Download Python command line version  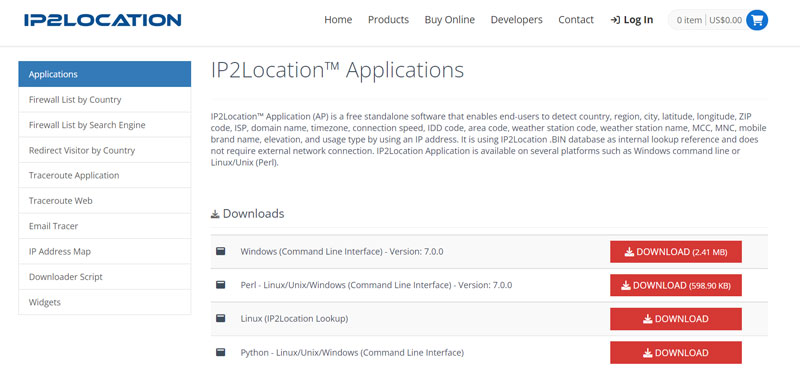[676, 353]
